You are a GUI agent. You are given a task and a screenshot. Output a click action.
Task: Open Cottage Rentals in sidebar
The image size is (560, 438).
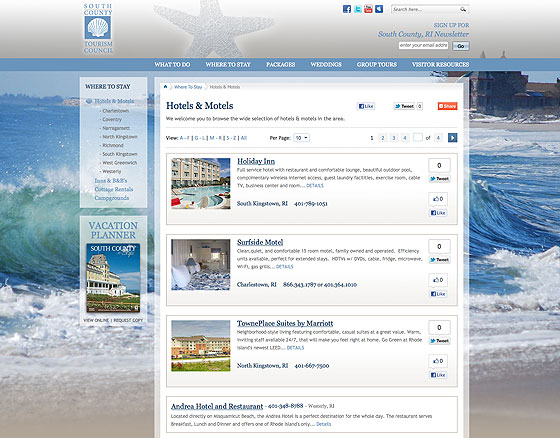point(114,189)
